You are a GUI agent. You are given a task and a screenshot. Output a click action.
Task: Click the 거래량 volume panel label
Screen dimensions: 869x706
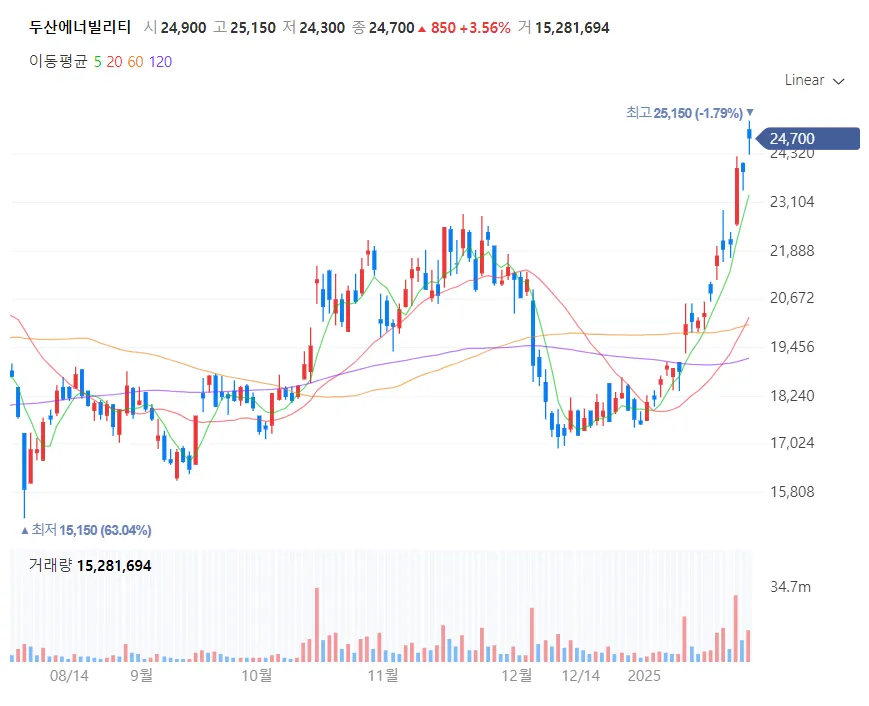coord(50,565)
